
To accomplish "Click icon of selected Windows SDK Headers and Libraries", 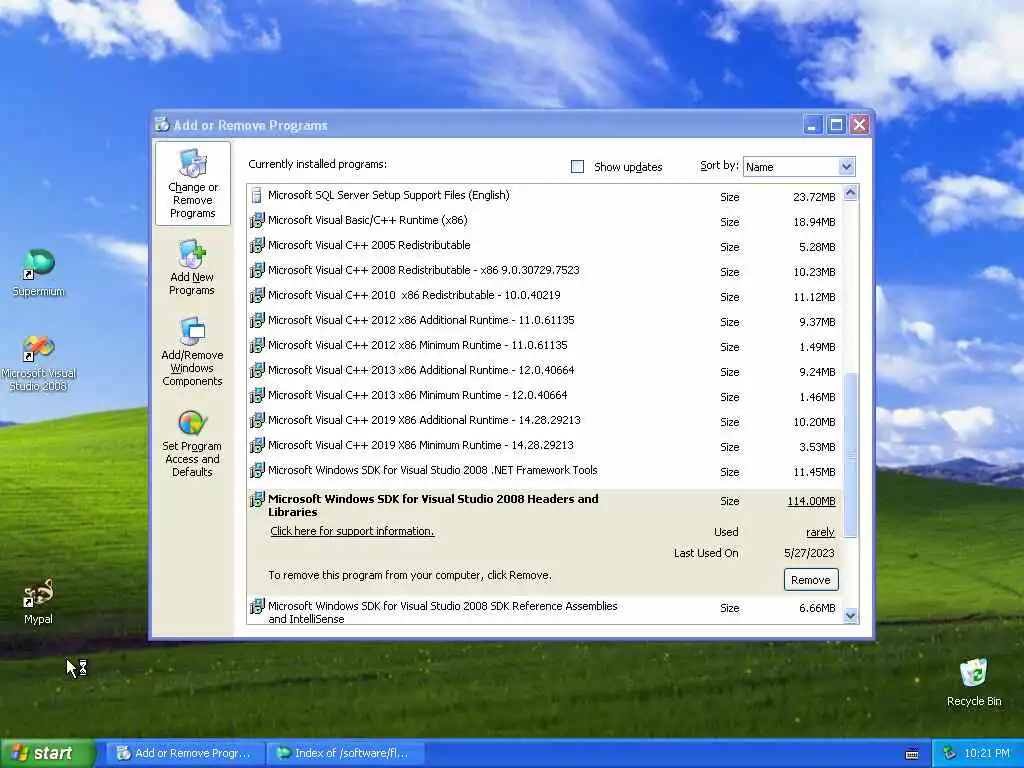I will click(257, 500).
